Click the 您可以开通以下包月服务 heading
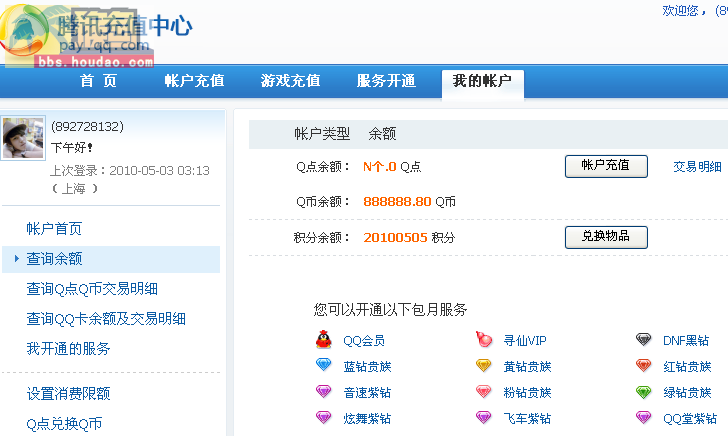728x436 pixels. tap(390, 309)
